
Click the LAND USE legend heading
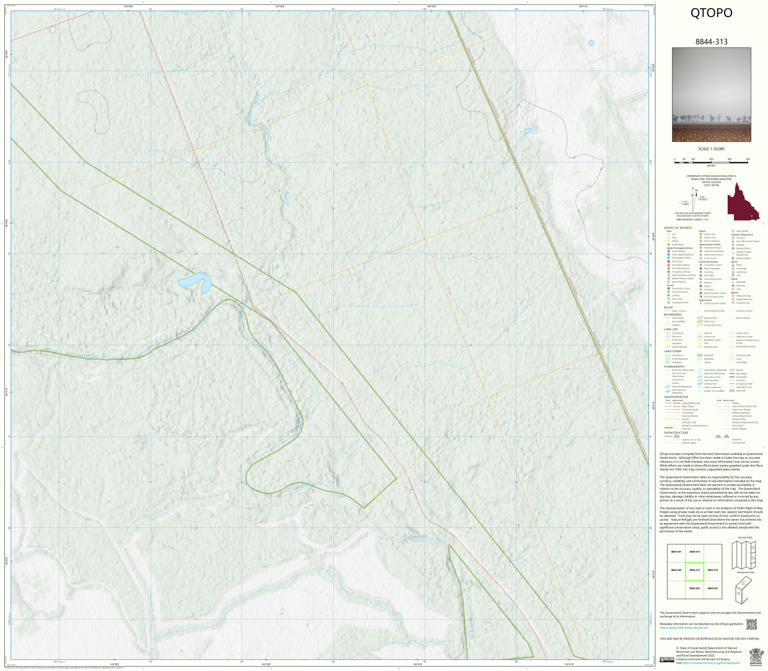[671, 330]
